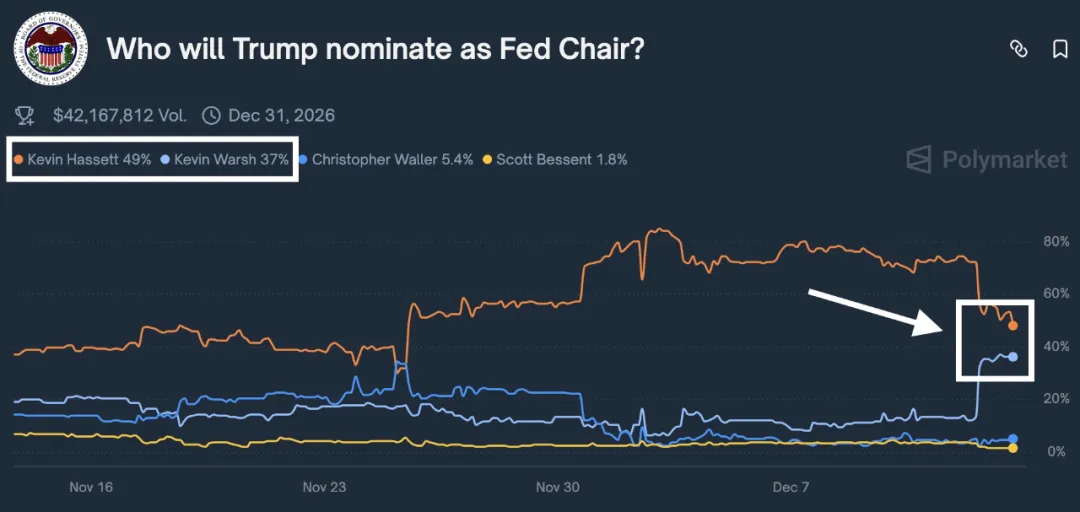Click the Nov 30 date axis label
Viewport: 1080px width, 512px height.
[x=557, y=488]
